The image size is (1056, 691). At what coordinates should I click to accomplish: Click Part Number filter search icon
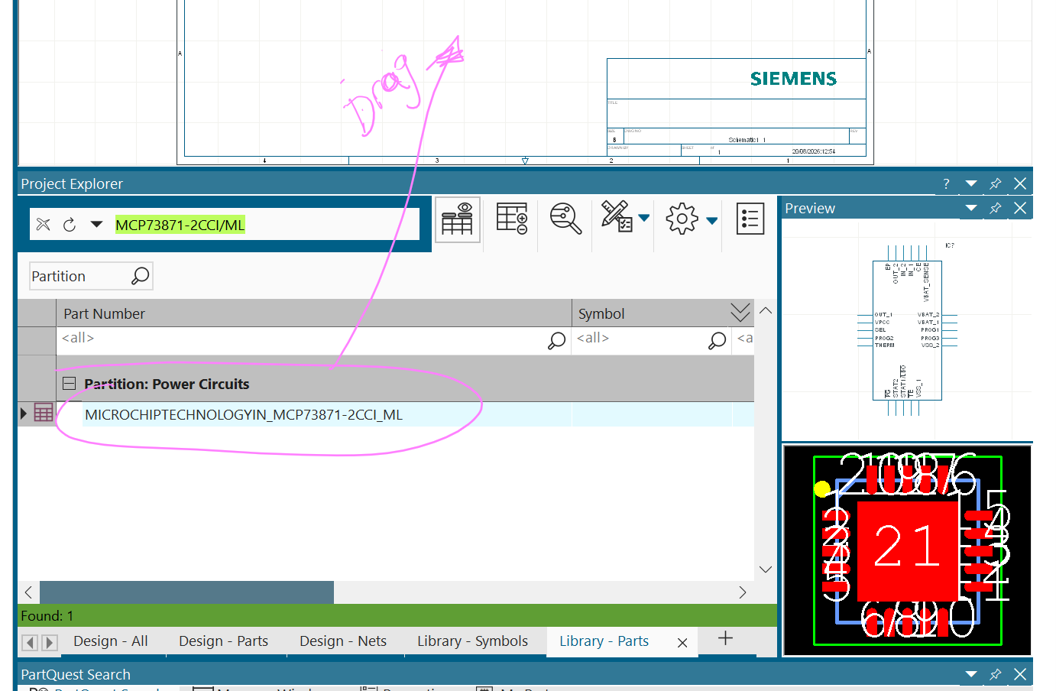556,341
